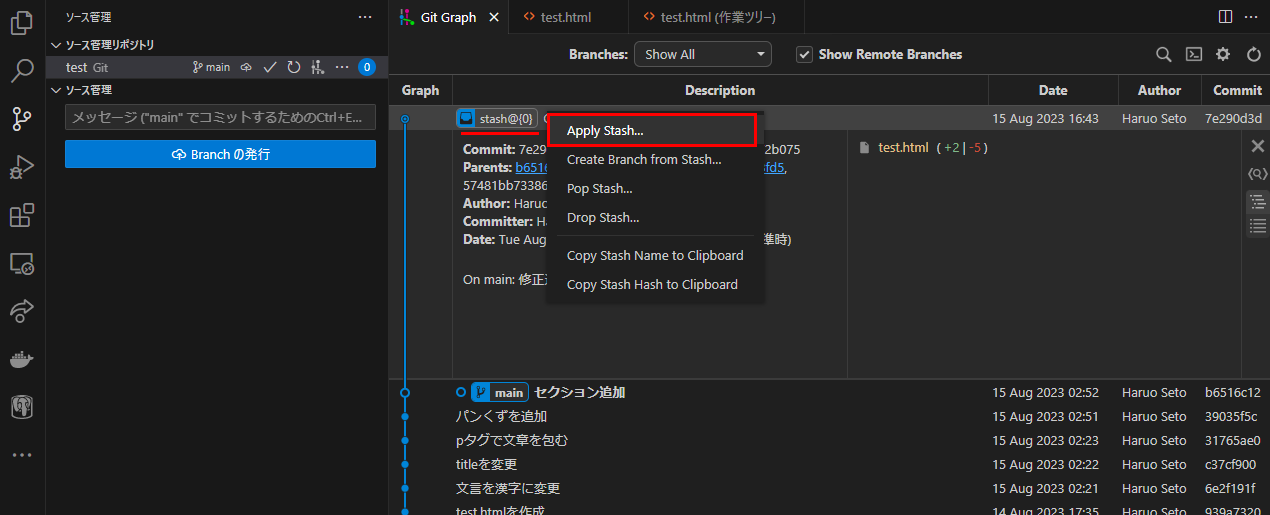Open the PostgreSQL elephant icon

tap(22, 407)
